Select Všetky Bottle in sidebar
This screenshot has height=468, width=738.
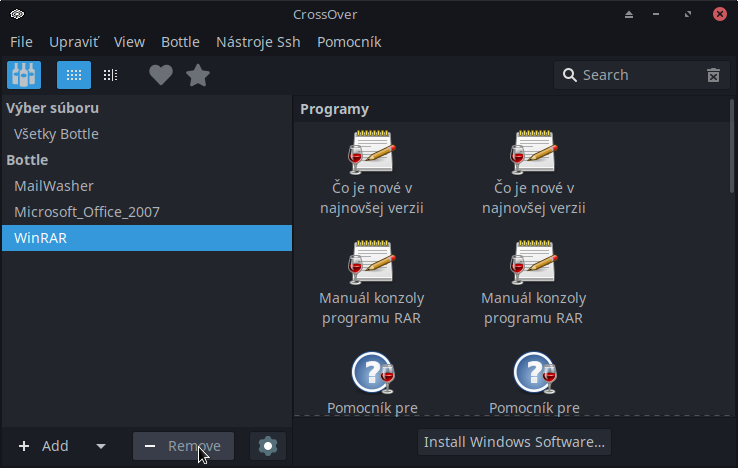coord(147,134)
